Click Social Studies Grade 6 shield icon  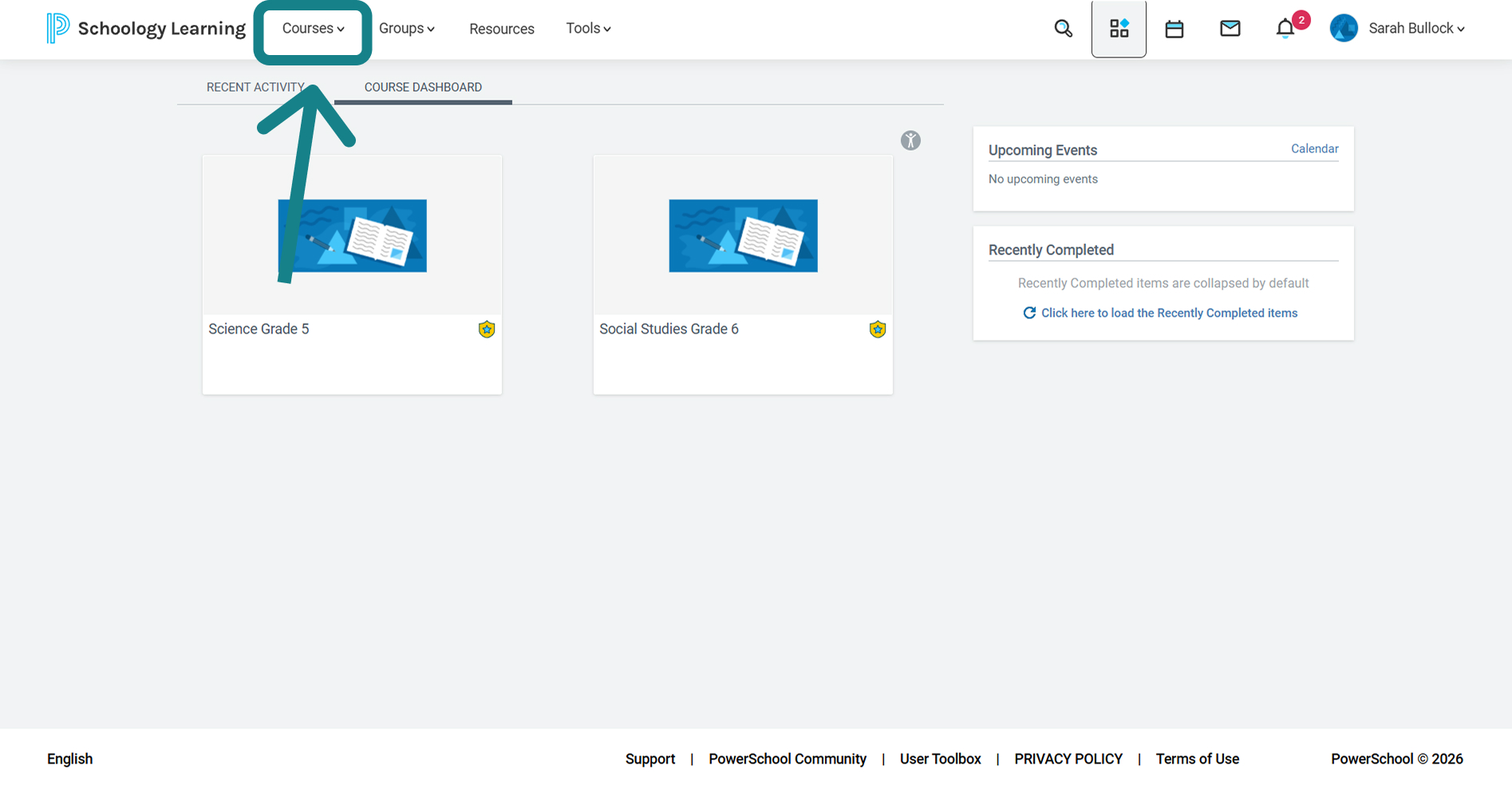point(878,329)
